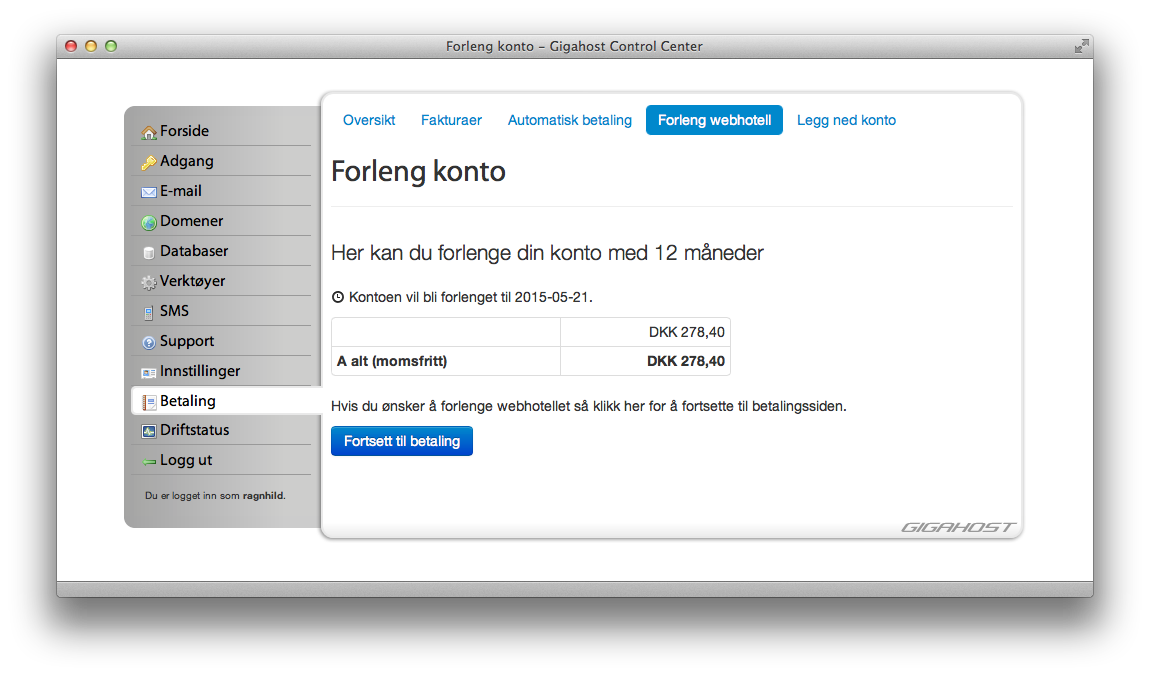Open the Legg ned konto tab
This screenshot has width=1150, height=676.
(846, 120)
